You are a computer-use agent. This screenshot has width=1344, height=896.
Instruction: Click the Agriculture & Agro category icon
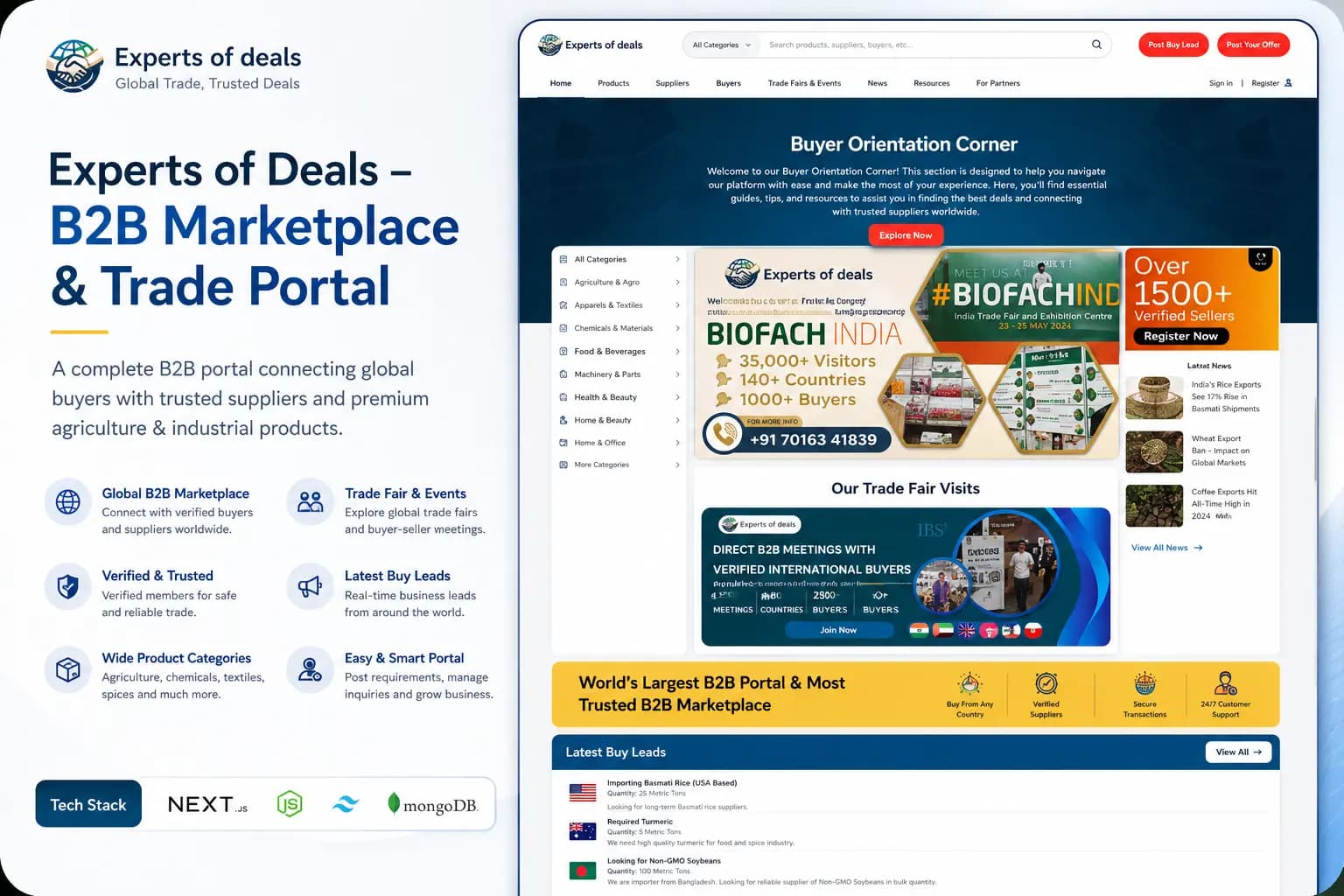coord(563,282)
